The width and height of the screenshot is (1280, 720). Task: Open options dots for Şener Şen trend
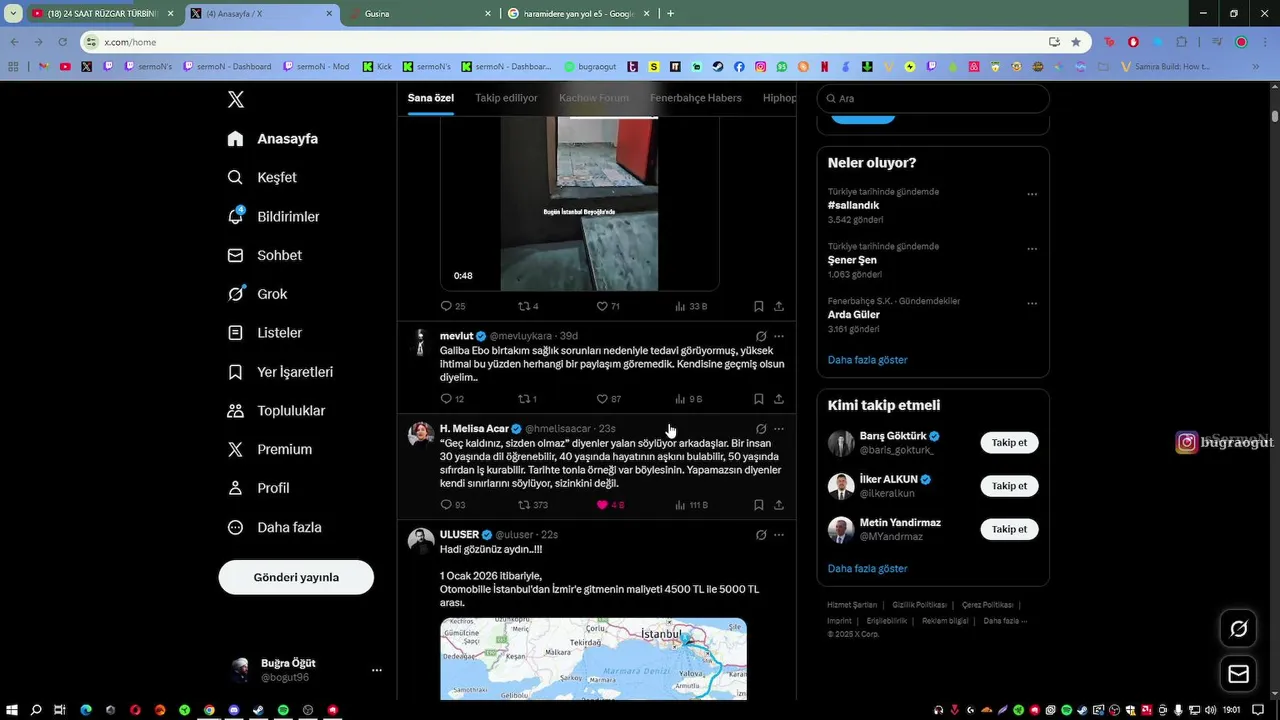[x=1032, y=249]
